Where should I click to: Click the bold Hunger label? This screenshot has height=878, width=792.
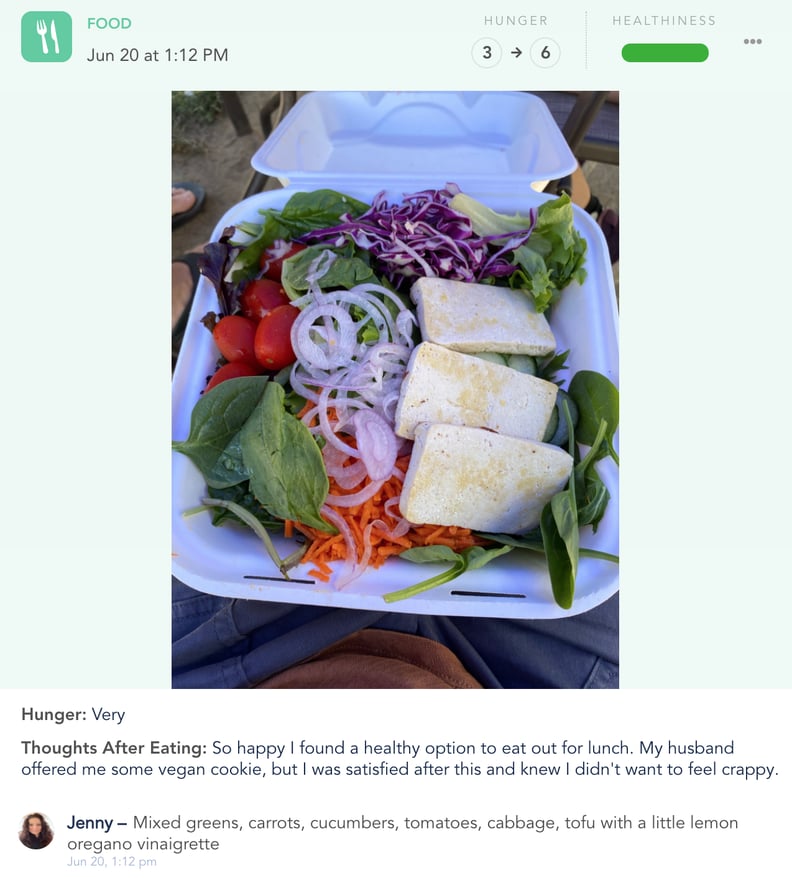54,714
